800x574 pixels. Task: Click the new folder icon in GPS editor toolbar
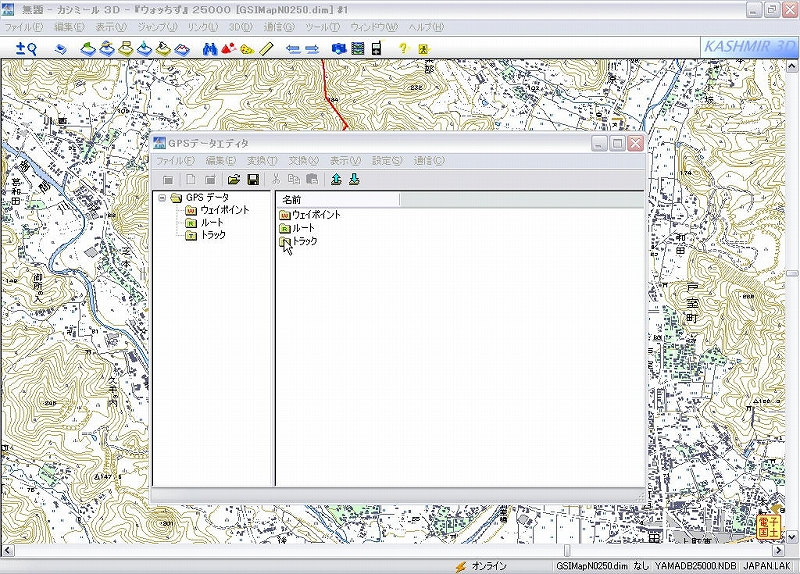click(210, 179)
